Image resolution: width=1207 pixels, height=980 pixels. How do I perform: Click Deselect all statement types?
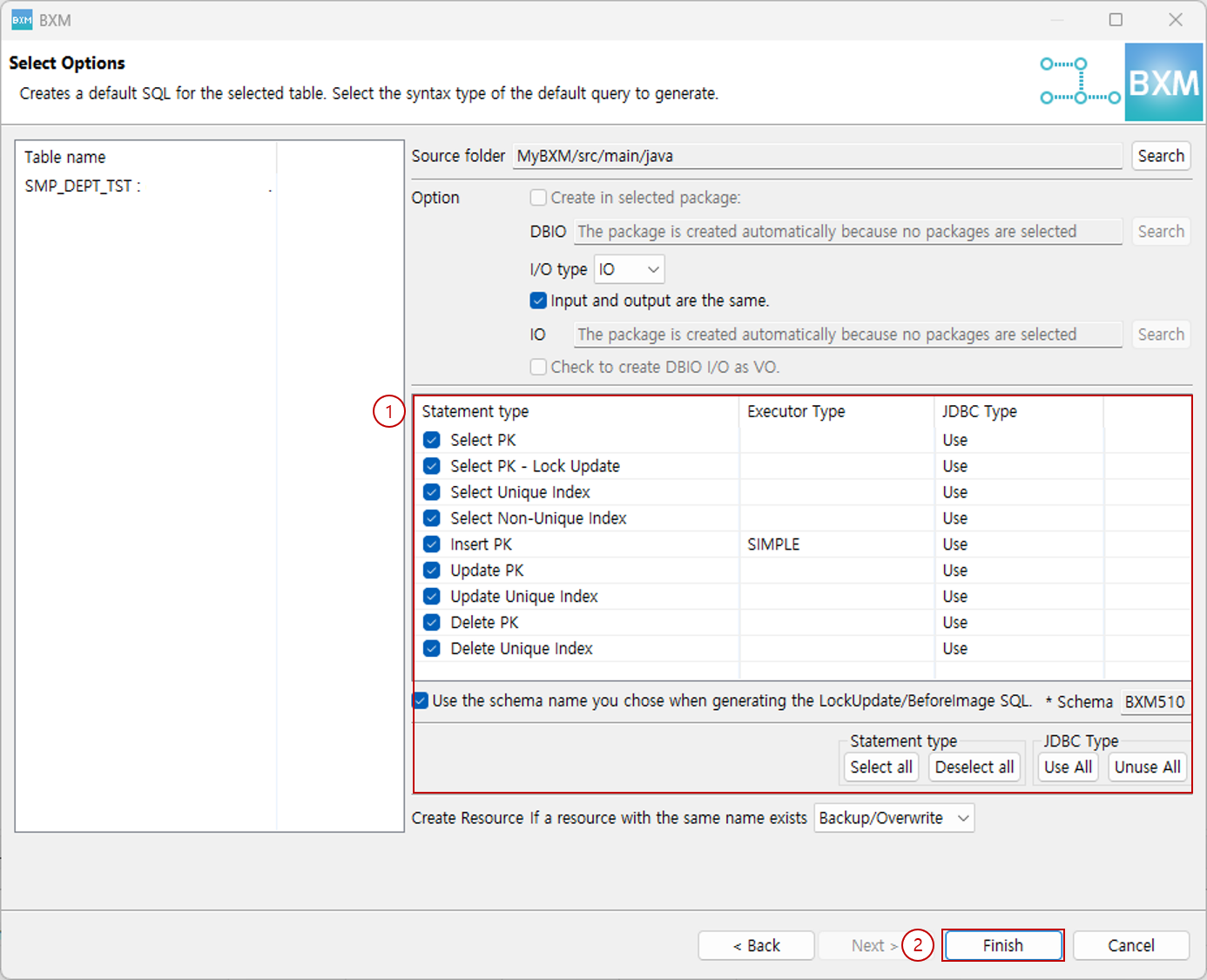point(974,767)
